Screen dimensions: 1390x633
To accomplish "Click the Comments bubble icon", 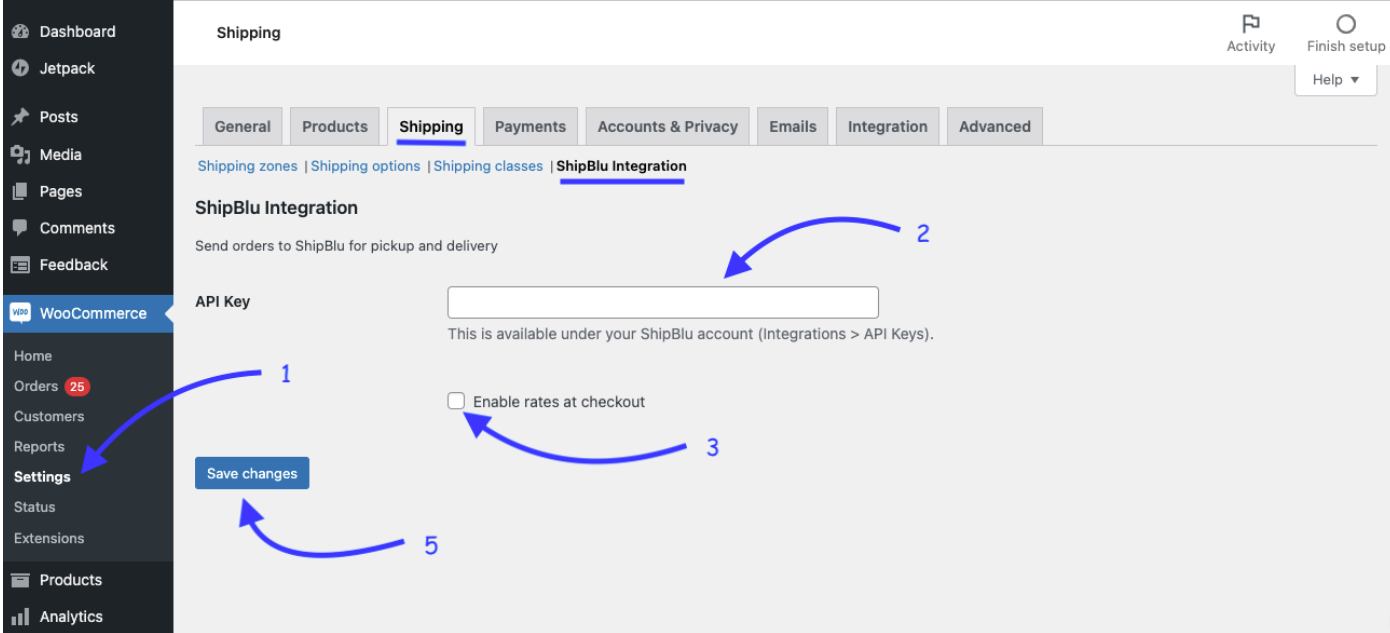I will [20, 228].
